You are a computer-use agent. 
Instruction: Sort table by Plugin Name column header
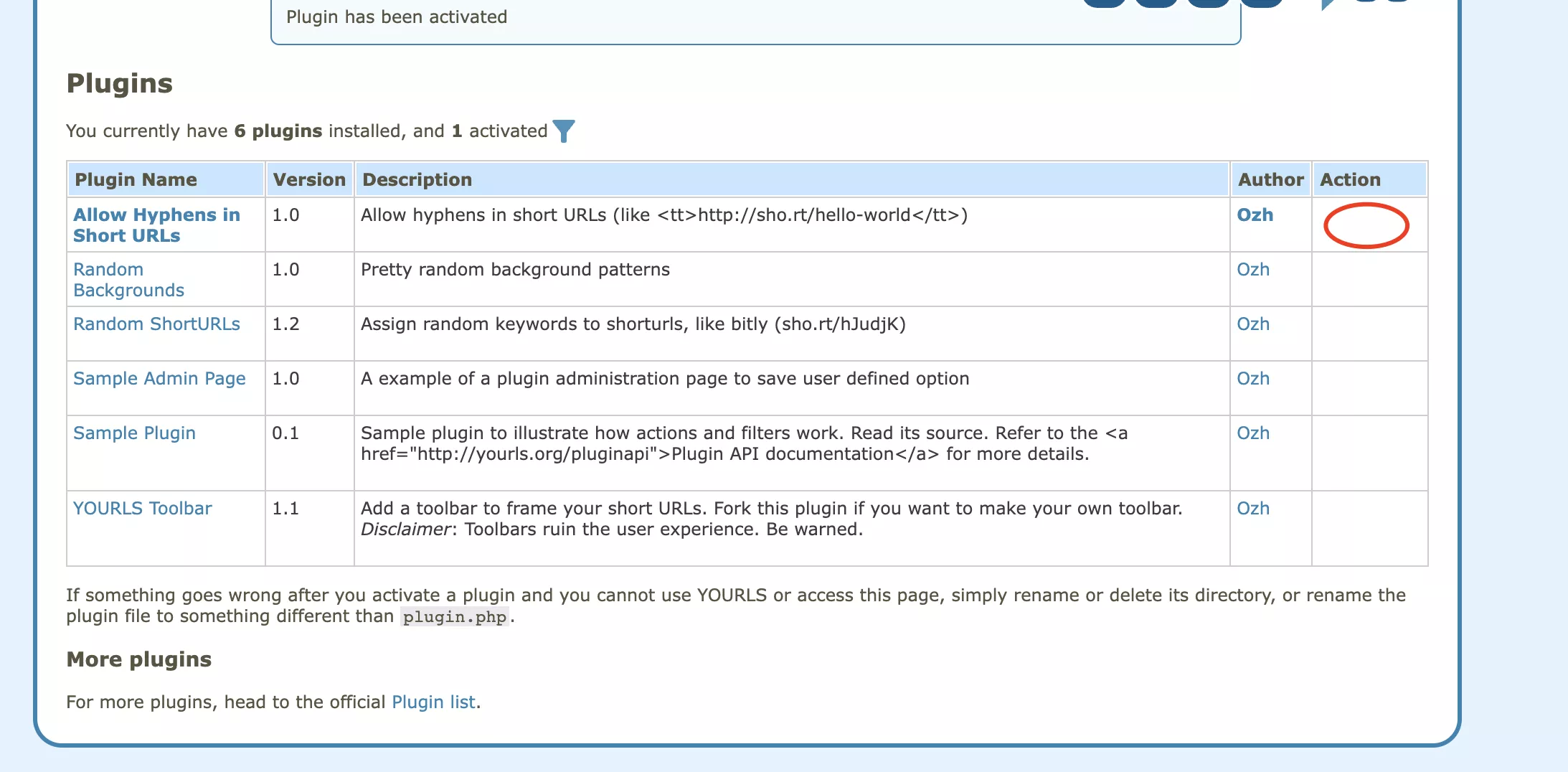point(136,180)
